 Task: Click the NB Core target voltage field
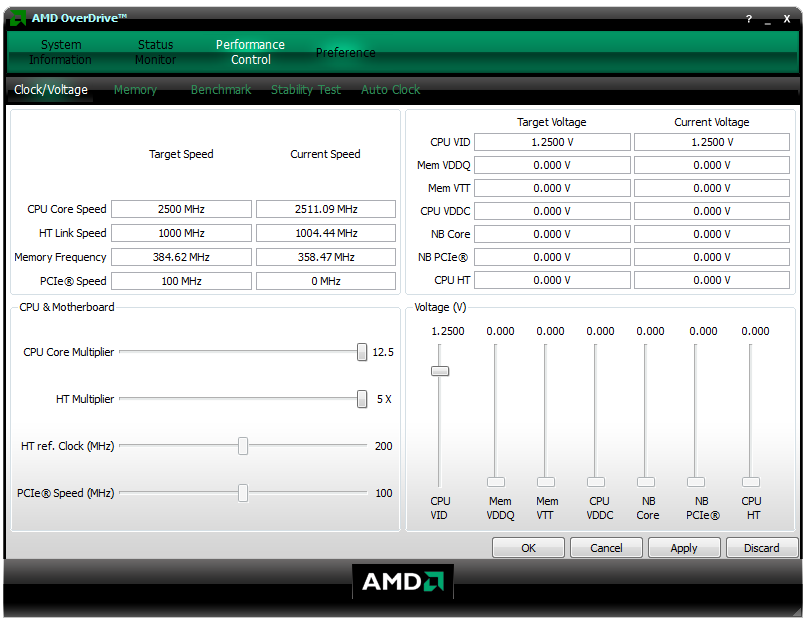pyautogui.click(x=552, y=234)
